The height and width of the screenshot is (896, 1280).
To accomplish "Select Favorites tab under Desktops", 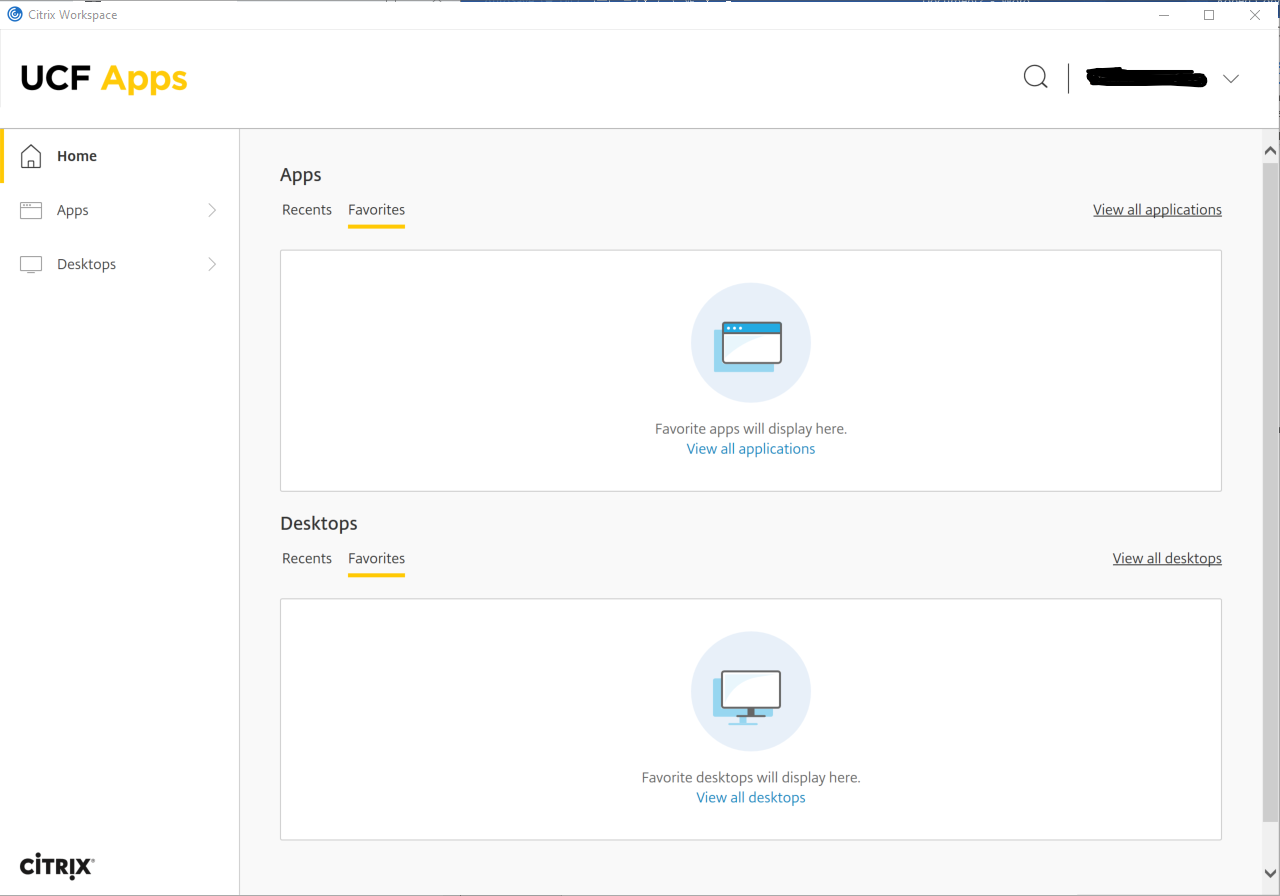I will click(376, 559).
